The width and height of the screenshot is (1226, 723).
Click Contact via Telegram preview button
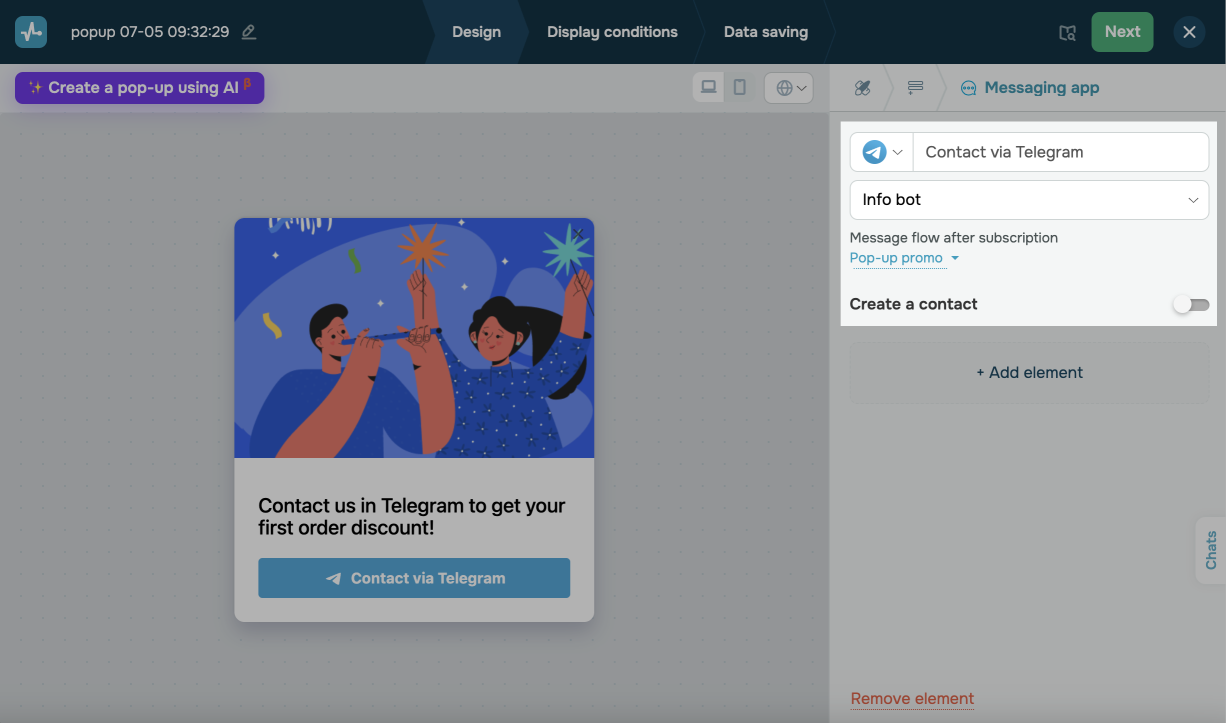coord(414,578)
